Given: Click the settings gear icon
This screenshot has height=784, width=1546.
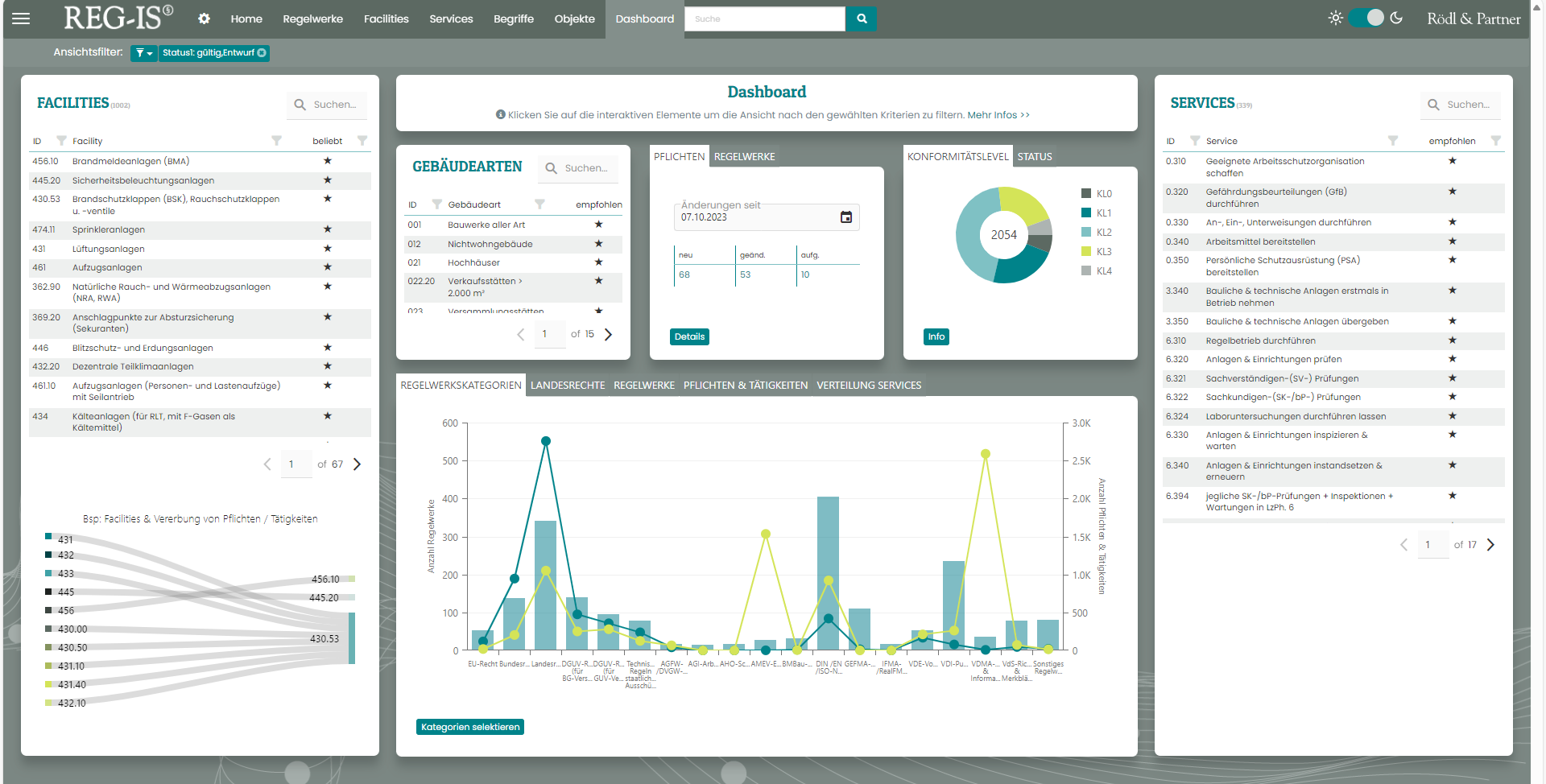Looking at the screenshot, I should [x=204, y=19].
